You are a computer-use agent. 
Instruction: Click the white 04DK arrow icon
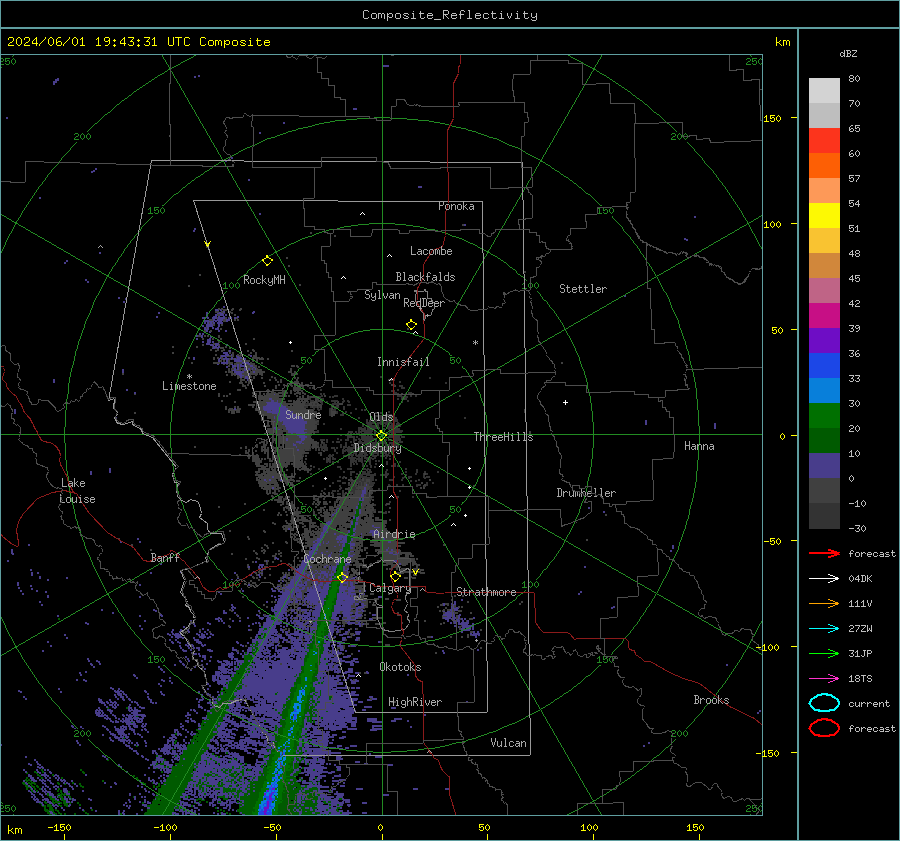coord(824,578)
